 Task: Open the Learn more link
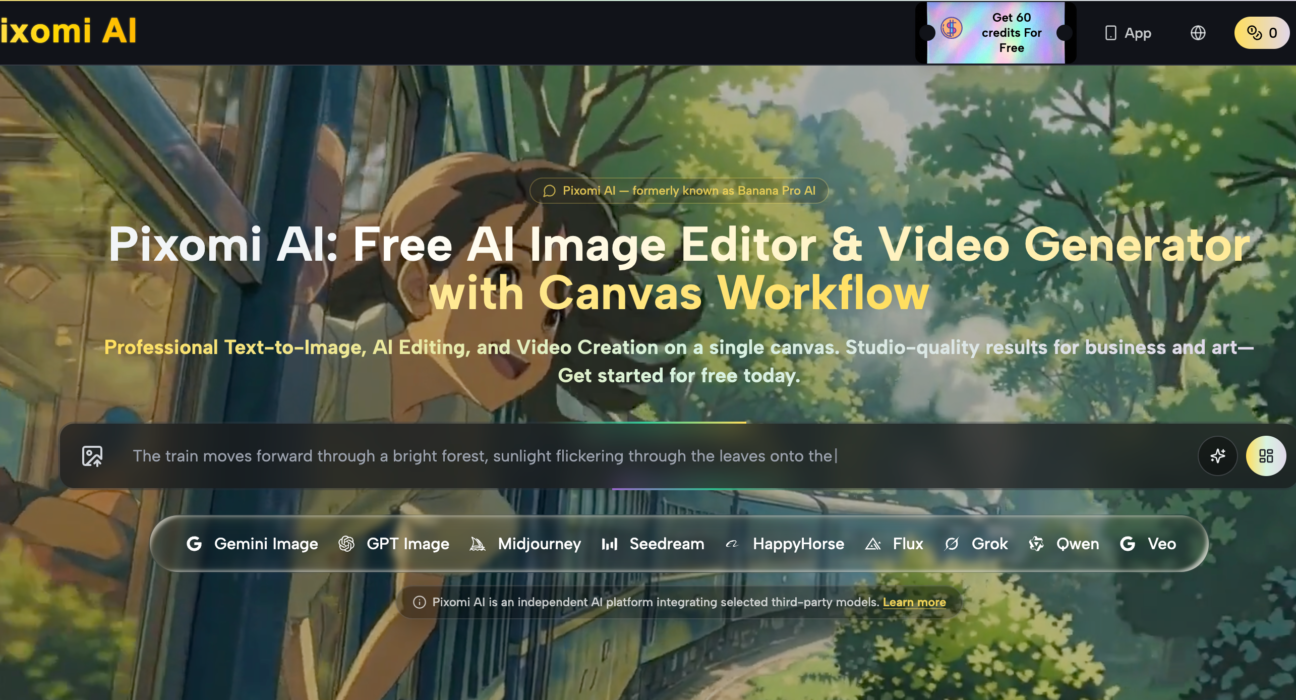pyautogui.click(x=914, y=602)
